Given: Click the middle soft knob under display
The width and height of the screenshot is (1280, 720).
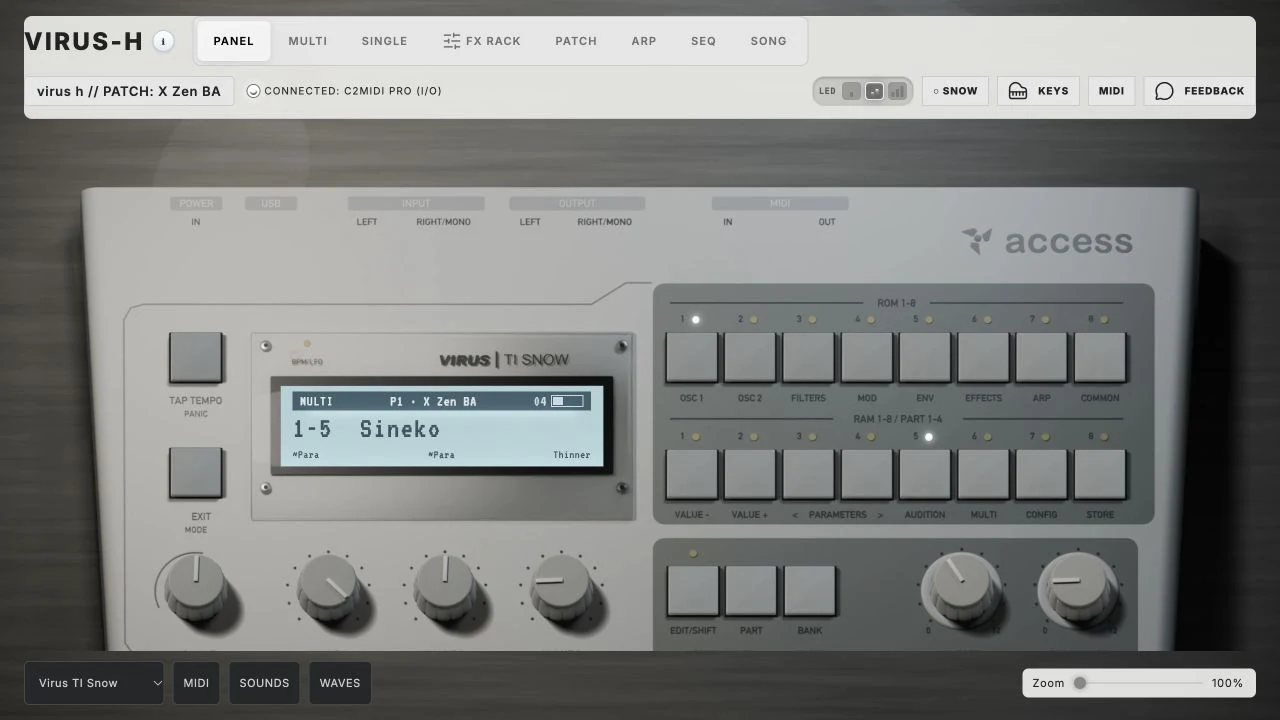Looking at the screenshot, I should (445, 587).
